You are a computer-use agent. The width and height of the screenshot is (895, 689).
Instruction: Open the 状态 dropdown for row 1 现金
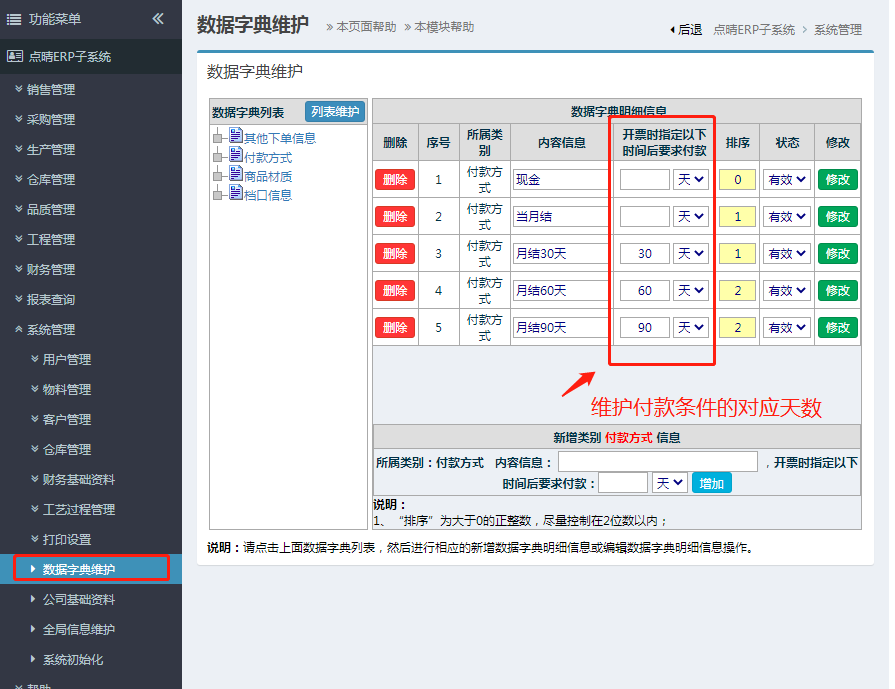[x=786, y=180]
